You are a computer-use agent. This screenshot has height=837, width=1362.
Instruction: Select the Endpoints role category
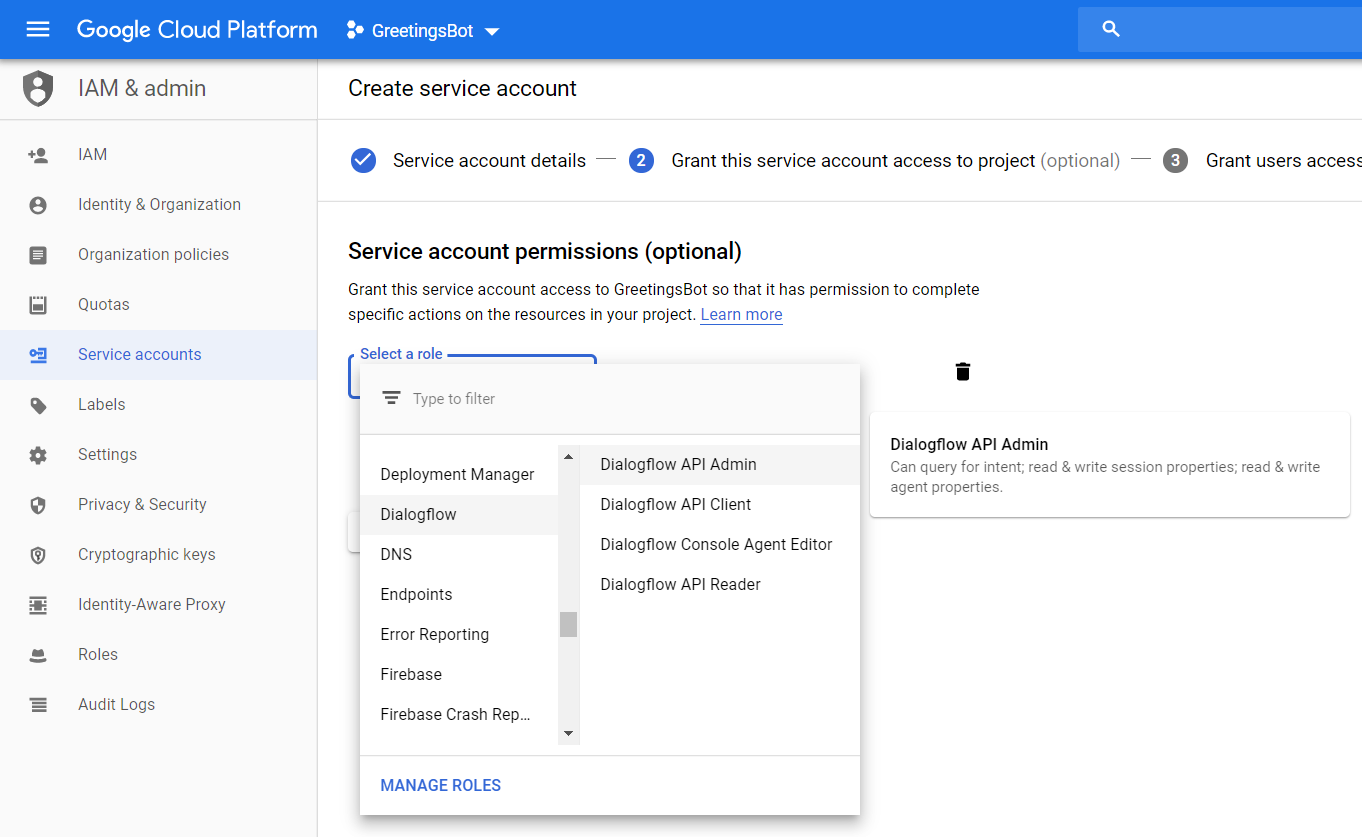point(458,595)
